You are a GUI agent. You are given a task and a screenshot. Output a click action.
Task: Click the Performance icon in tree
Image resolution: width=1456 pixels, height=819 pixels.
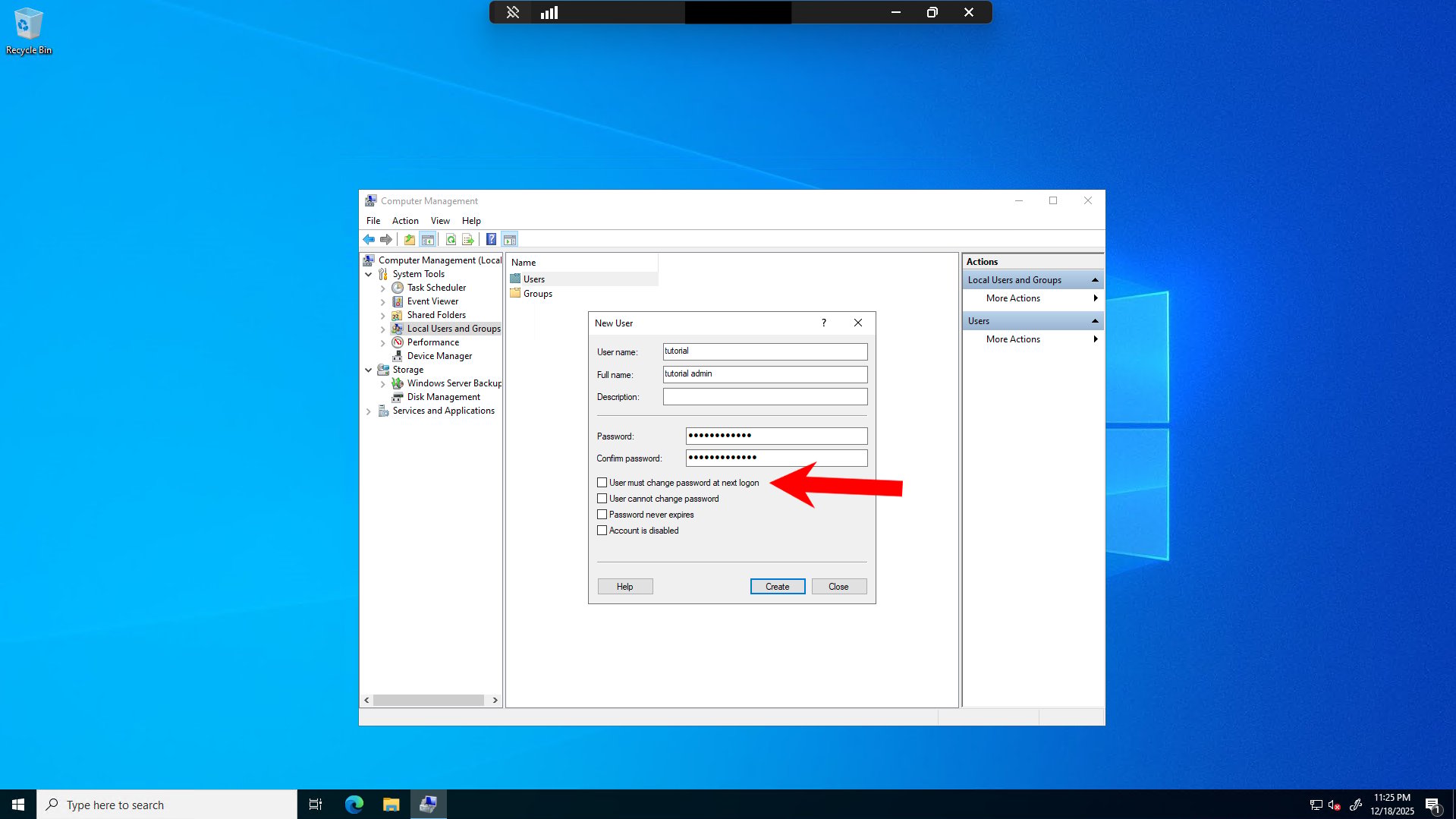click(398, 342)
